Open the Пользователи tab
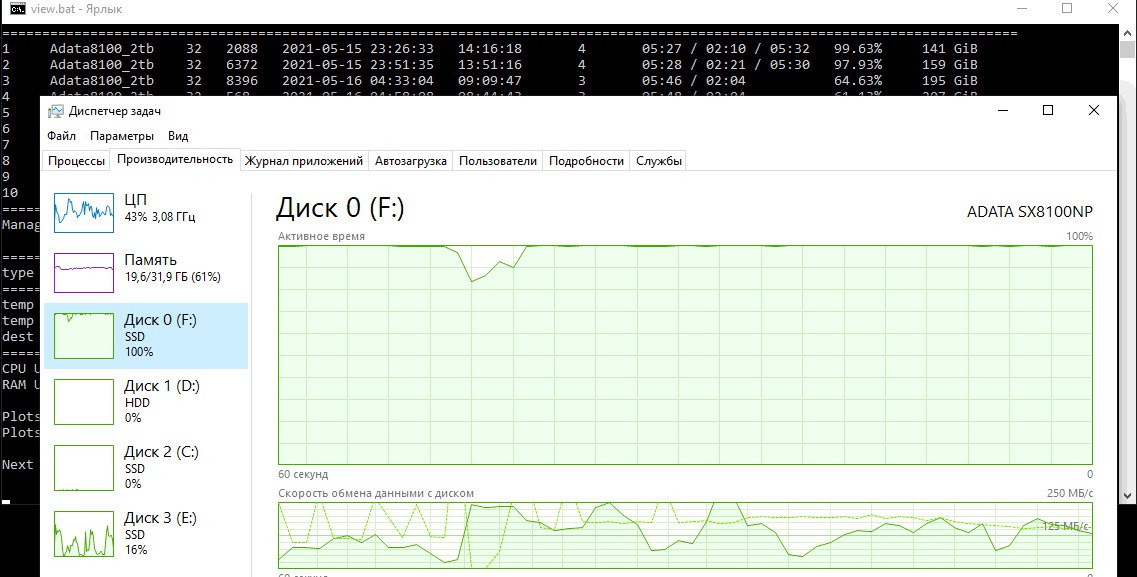The width and height of the screenshot is (1137, 577). coord(497,161)
